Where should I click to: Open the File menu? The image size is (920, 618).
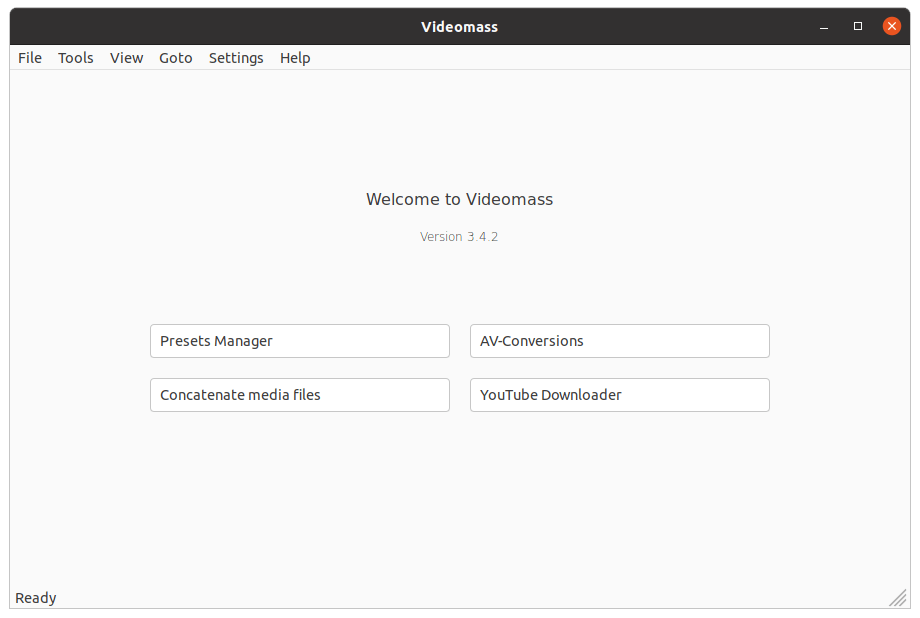tap(30, 58)
